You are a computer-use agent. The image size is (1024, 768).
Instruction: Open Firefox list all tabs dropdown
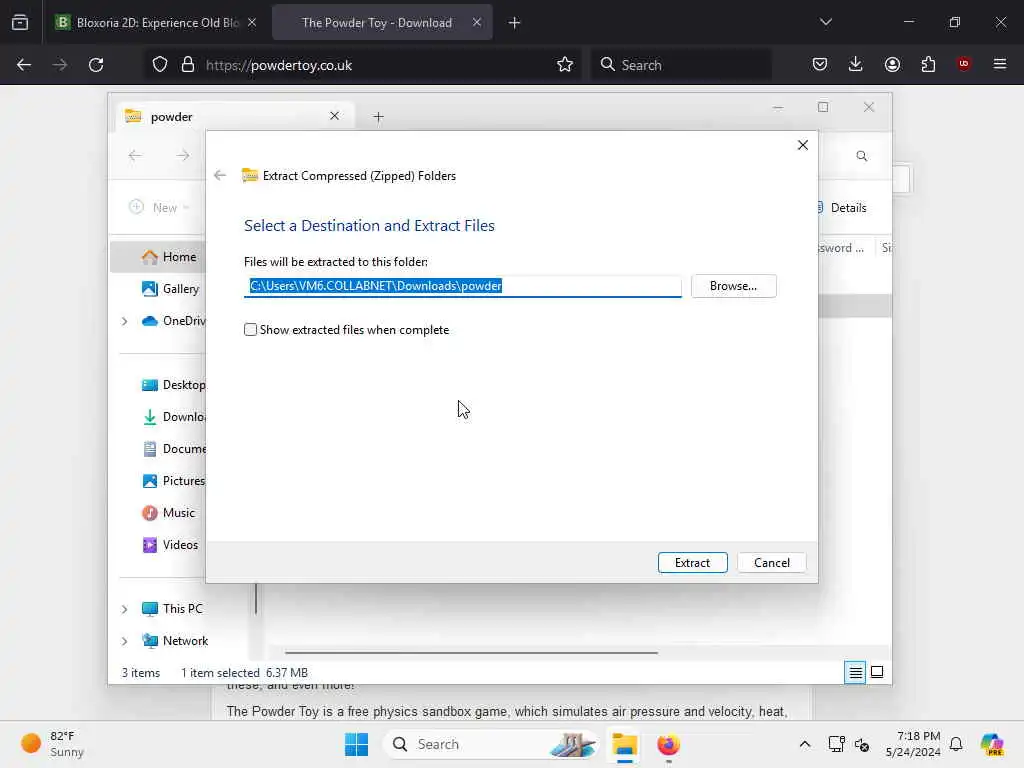coord(825,22)
